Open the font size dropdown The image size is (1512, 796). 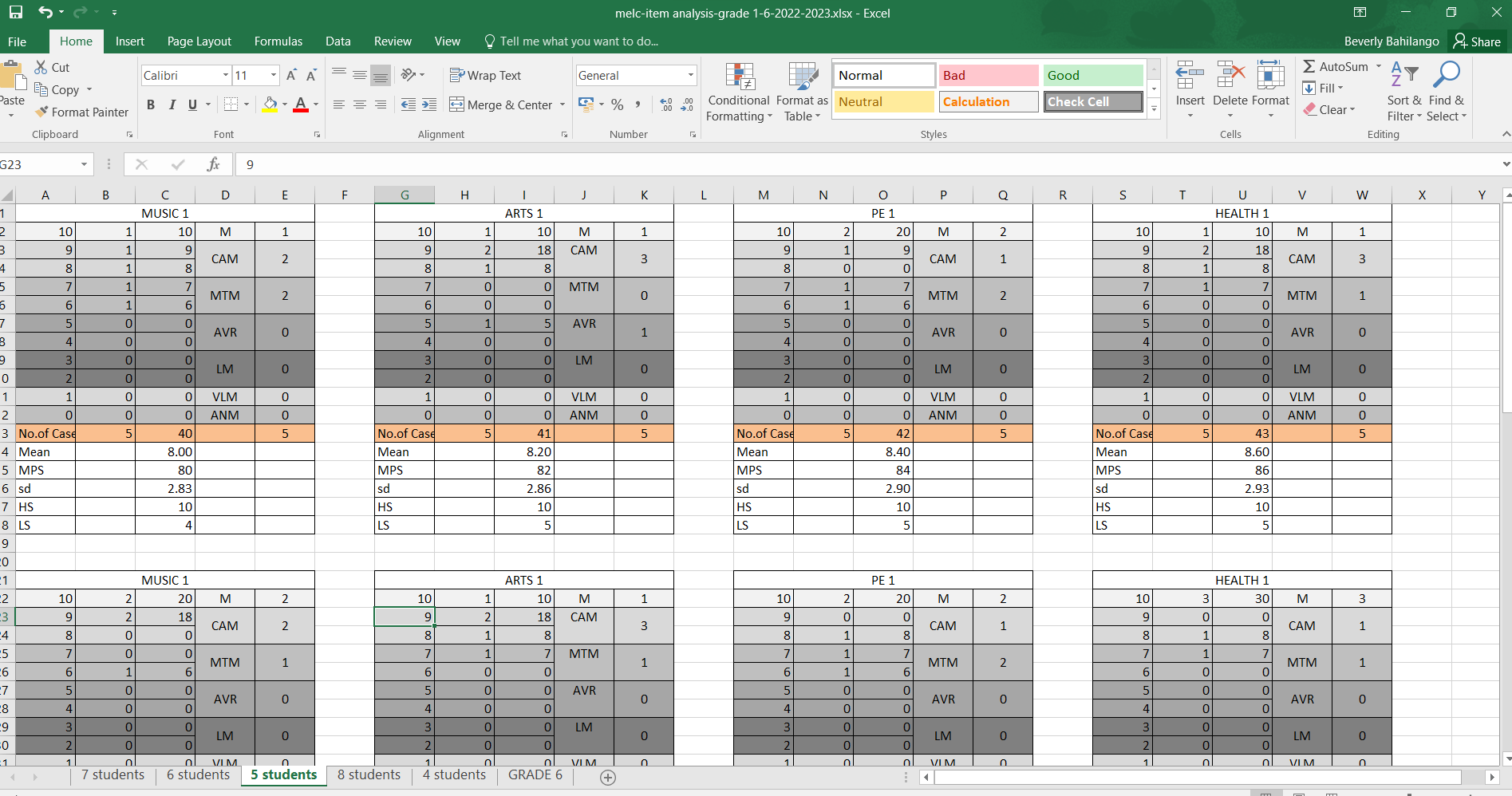click(x=274, y=76)
